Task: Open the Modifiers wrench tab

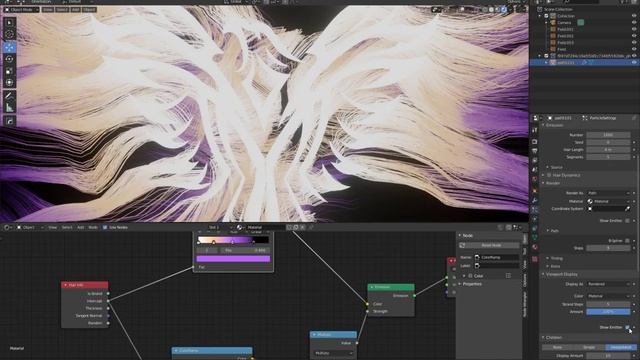Action: pyautogui.click(x=535, y=200)
